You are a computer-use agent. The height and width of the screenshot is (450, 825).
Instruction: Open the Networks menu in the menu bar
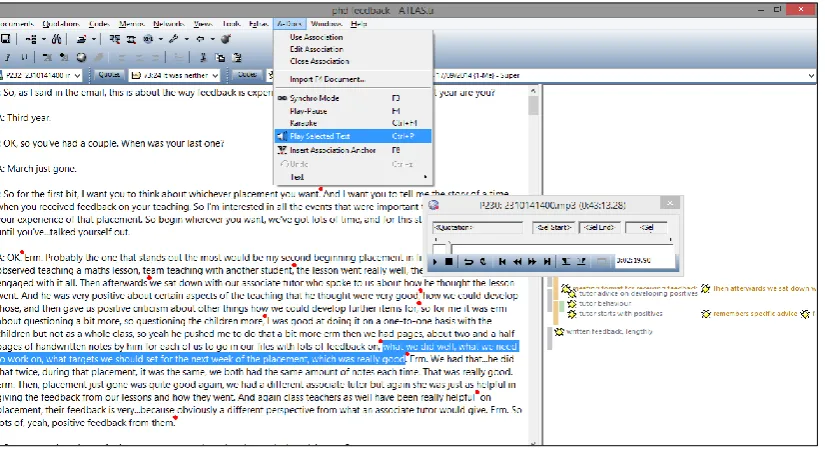tap(168, 24)
